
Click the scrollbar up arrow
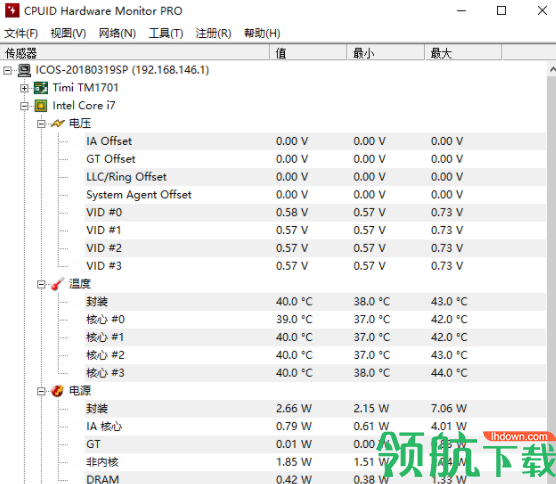pos(552,69)
